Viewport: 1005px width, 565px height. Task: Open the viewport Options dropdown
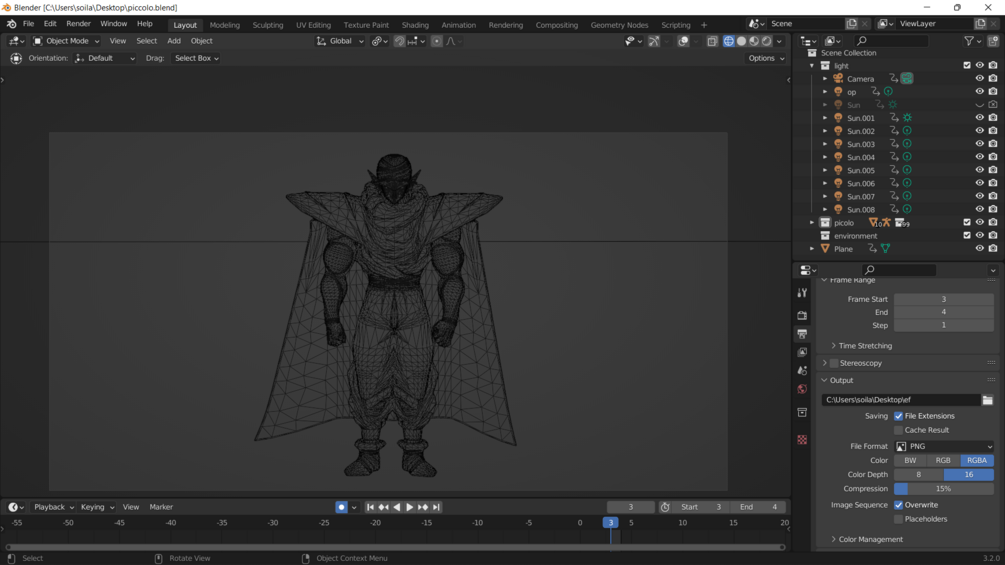click(x=766, y=58)
